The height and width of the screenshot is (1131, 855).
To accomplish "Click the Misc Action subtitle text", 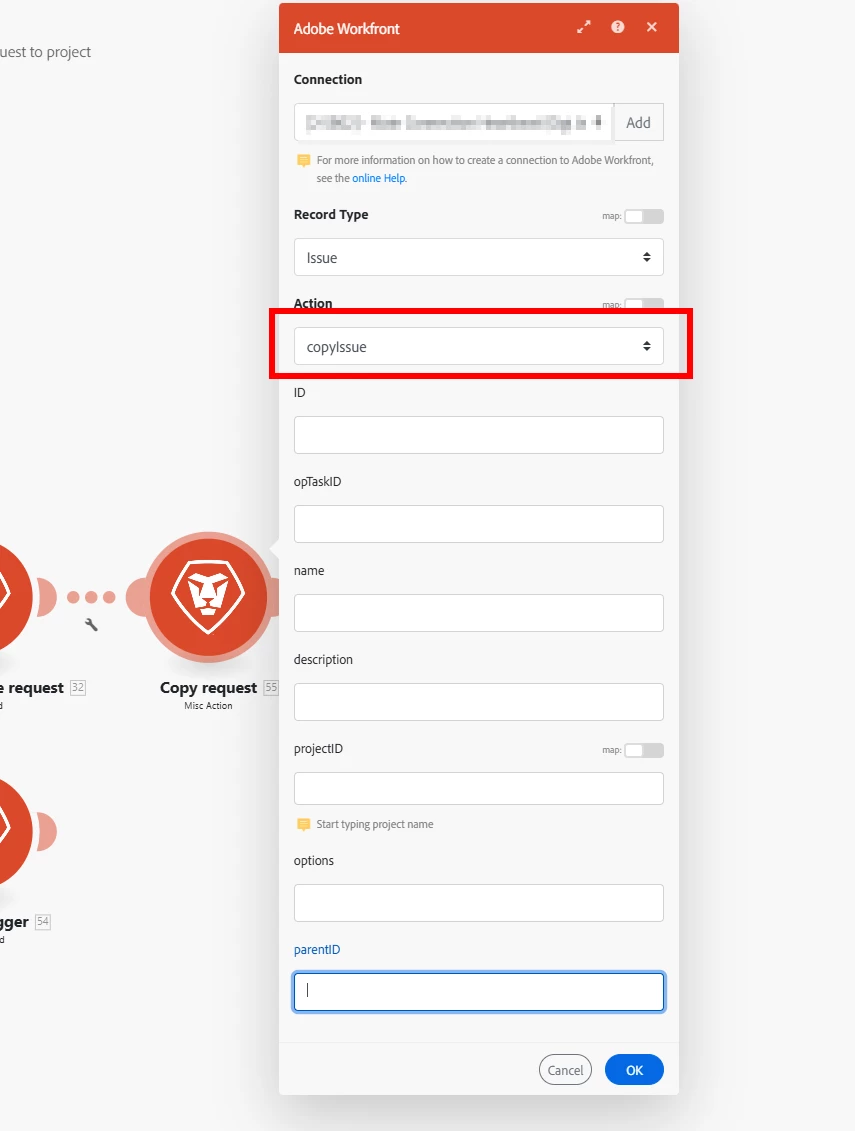I will coord(209,706).
